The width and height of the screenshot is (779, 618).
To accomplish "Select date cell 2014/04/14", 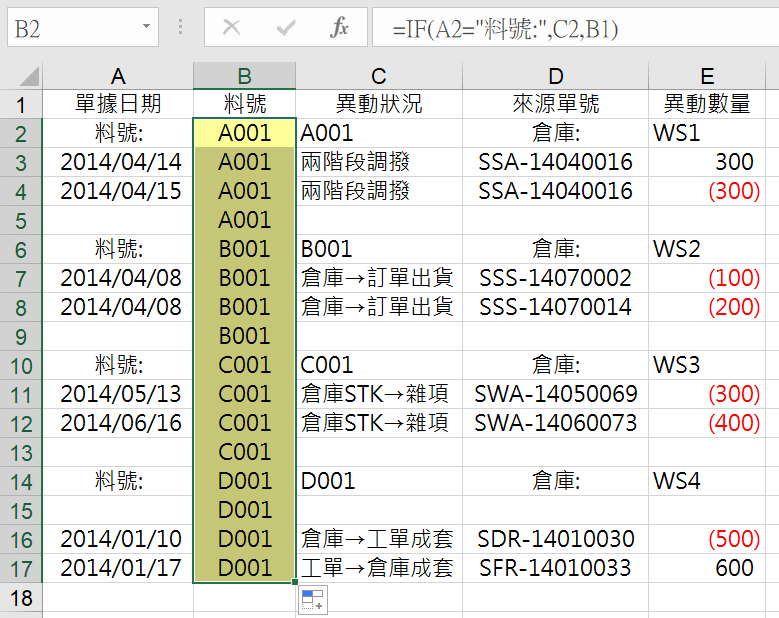I will (118, 162).
